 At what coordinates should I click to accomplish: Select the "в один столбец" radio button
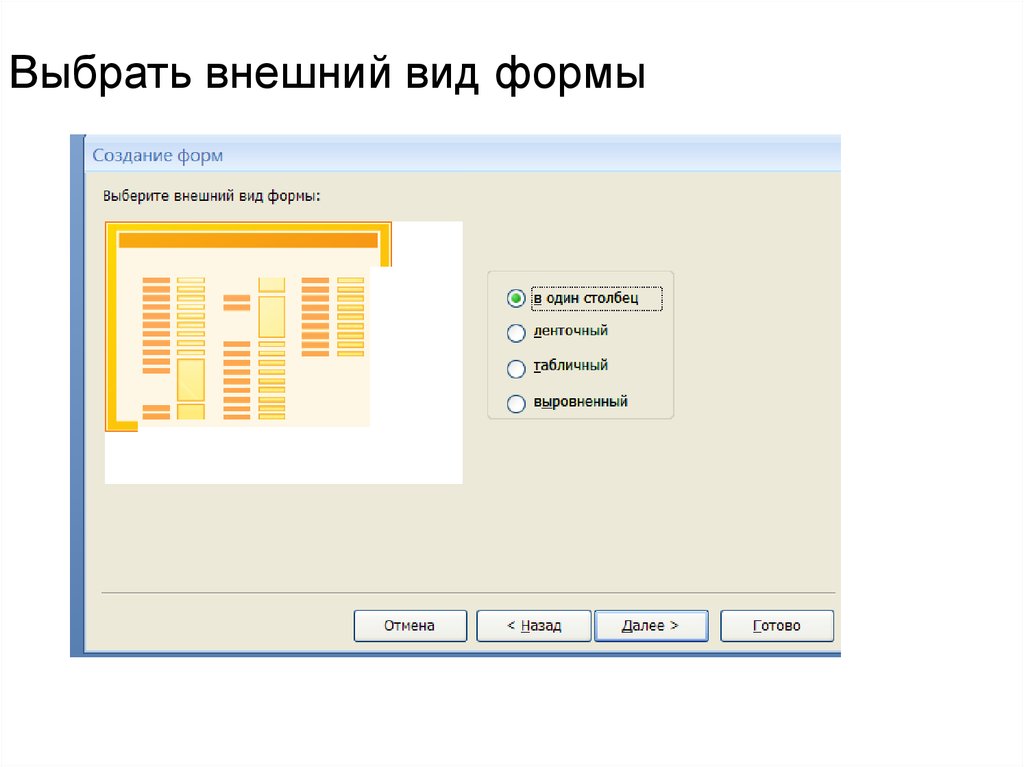tap(516, 298)
